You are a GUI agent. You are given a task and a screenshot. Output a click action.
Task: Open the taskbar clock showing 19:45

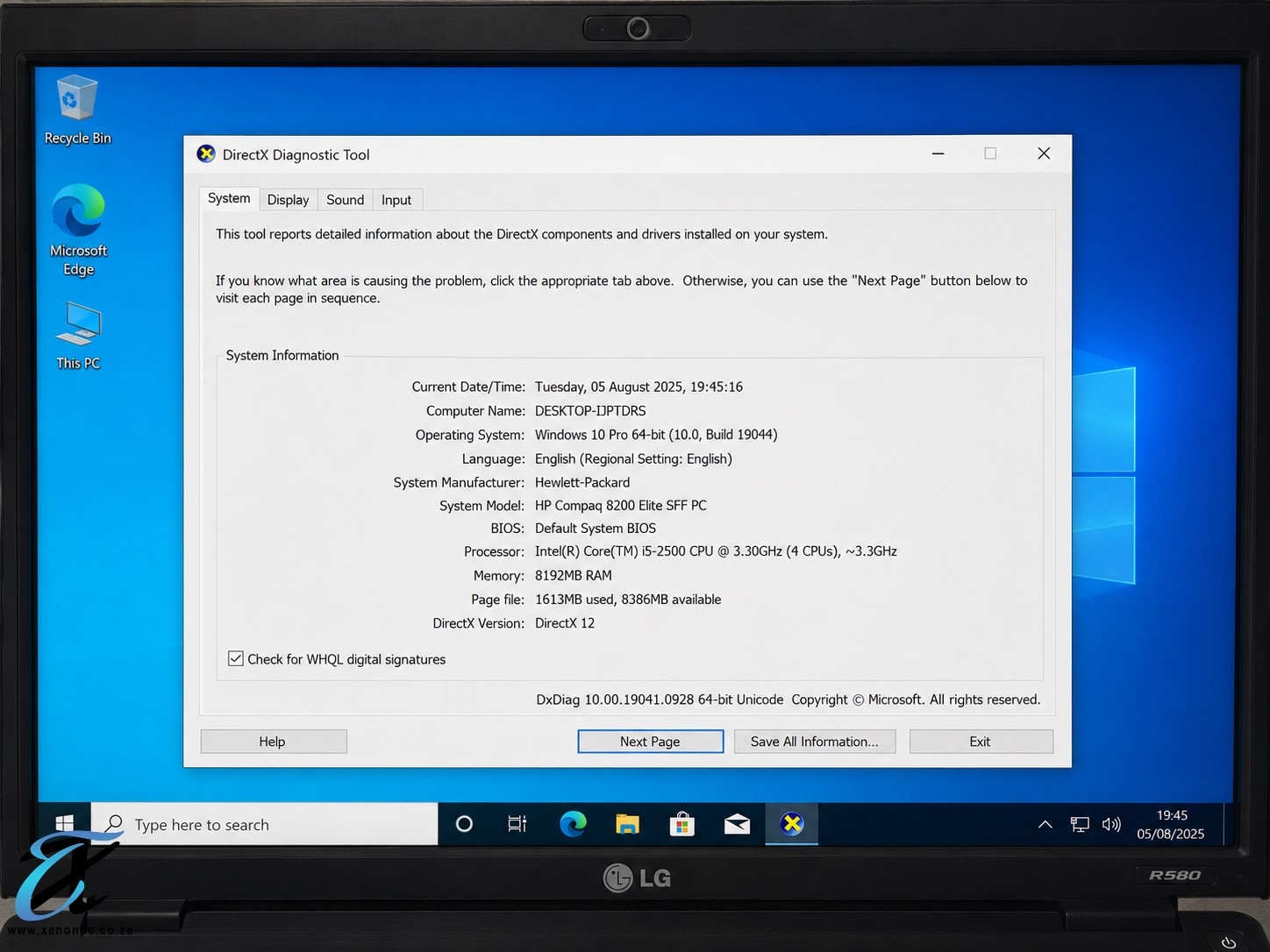point(1171,825)
